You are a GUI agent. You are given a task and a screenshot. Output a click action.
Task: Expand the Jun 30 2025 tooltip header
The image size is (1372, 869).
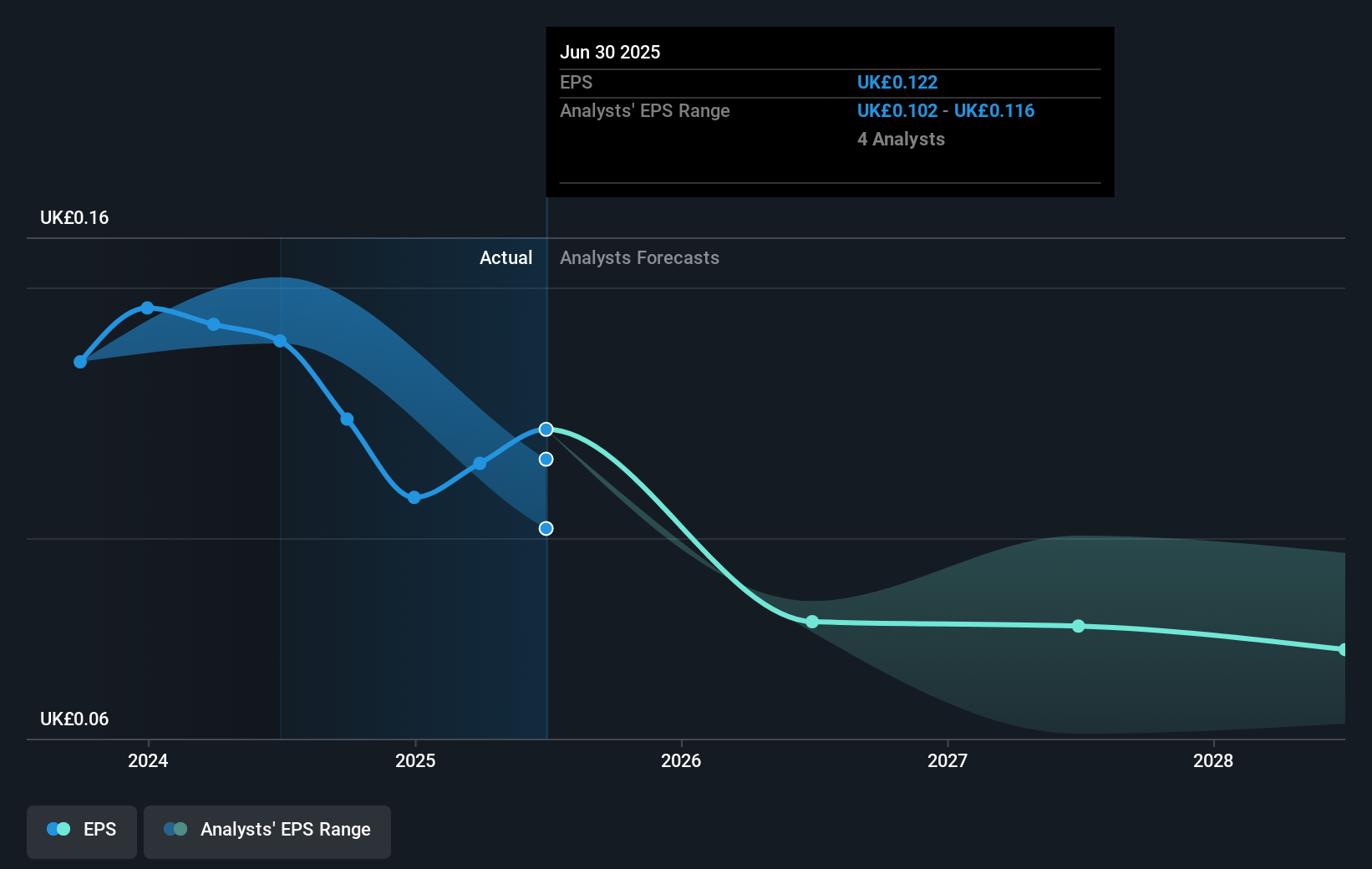[x=611, y=52]
